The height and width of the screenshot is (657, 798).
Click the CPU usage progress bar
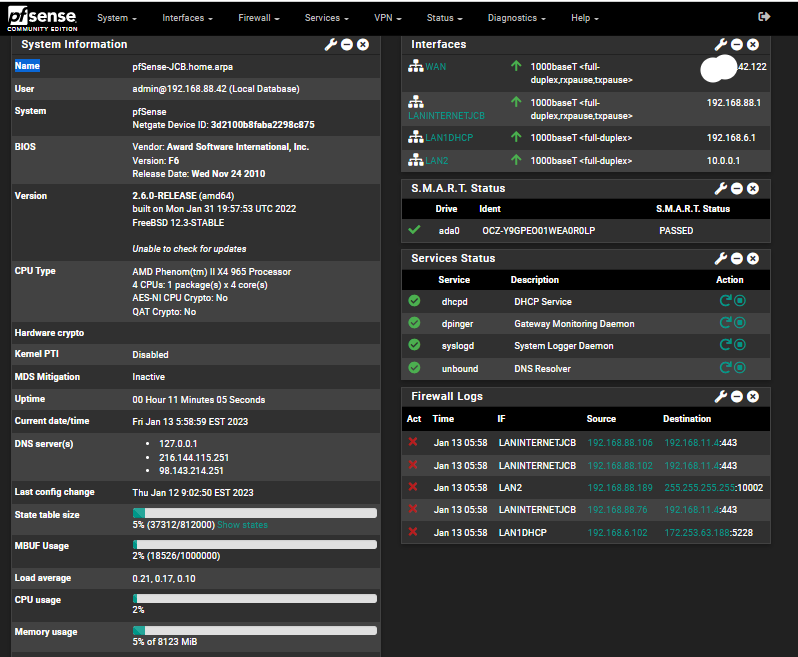point(255,598)
